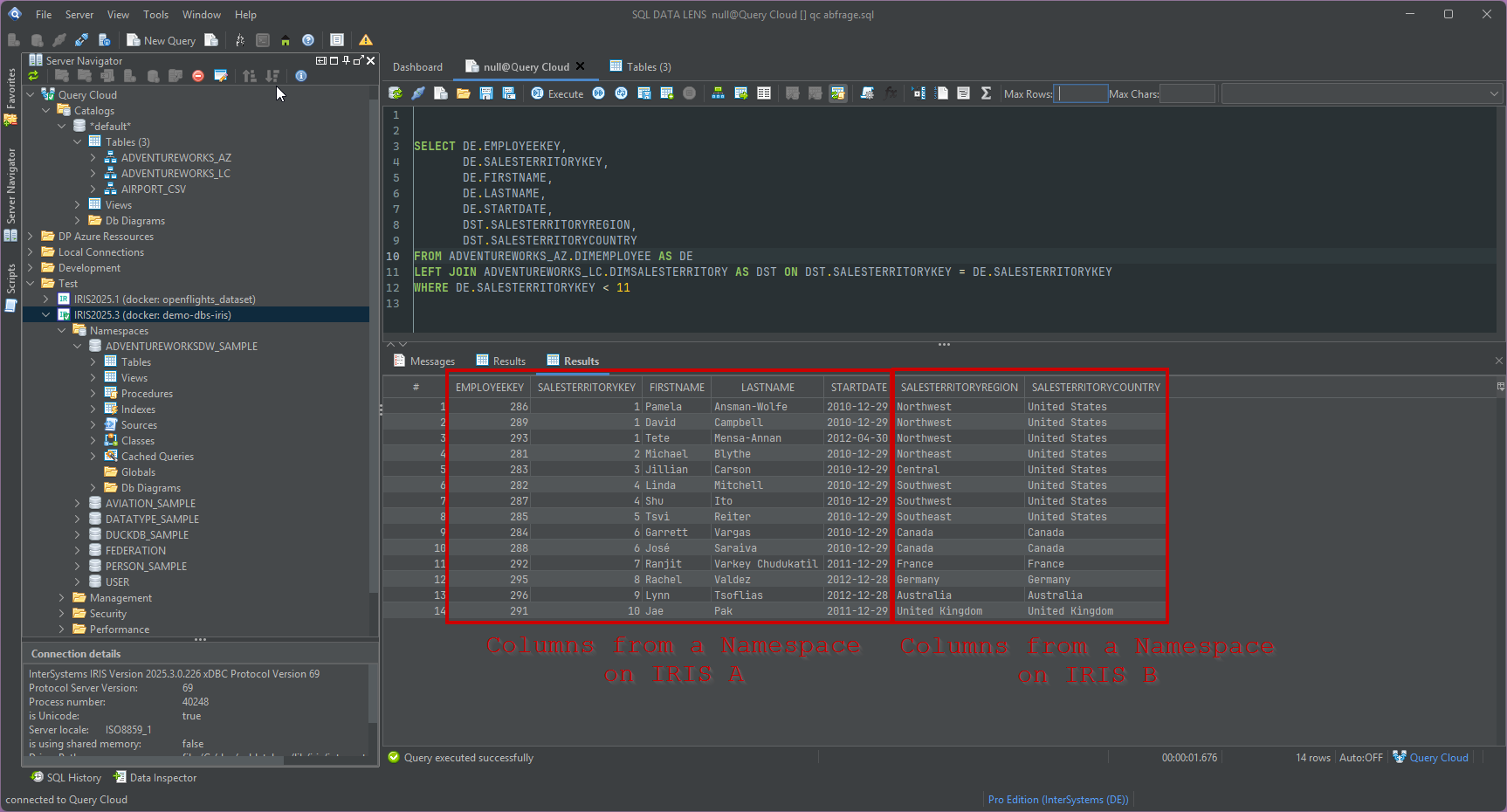The image size is (1507, 812).
Task: Toggle the grid results view icon in query toolbar
Action: tap(763, 93)
